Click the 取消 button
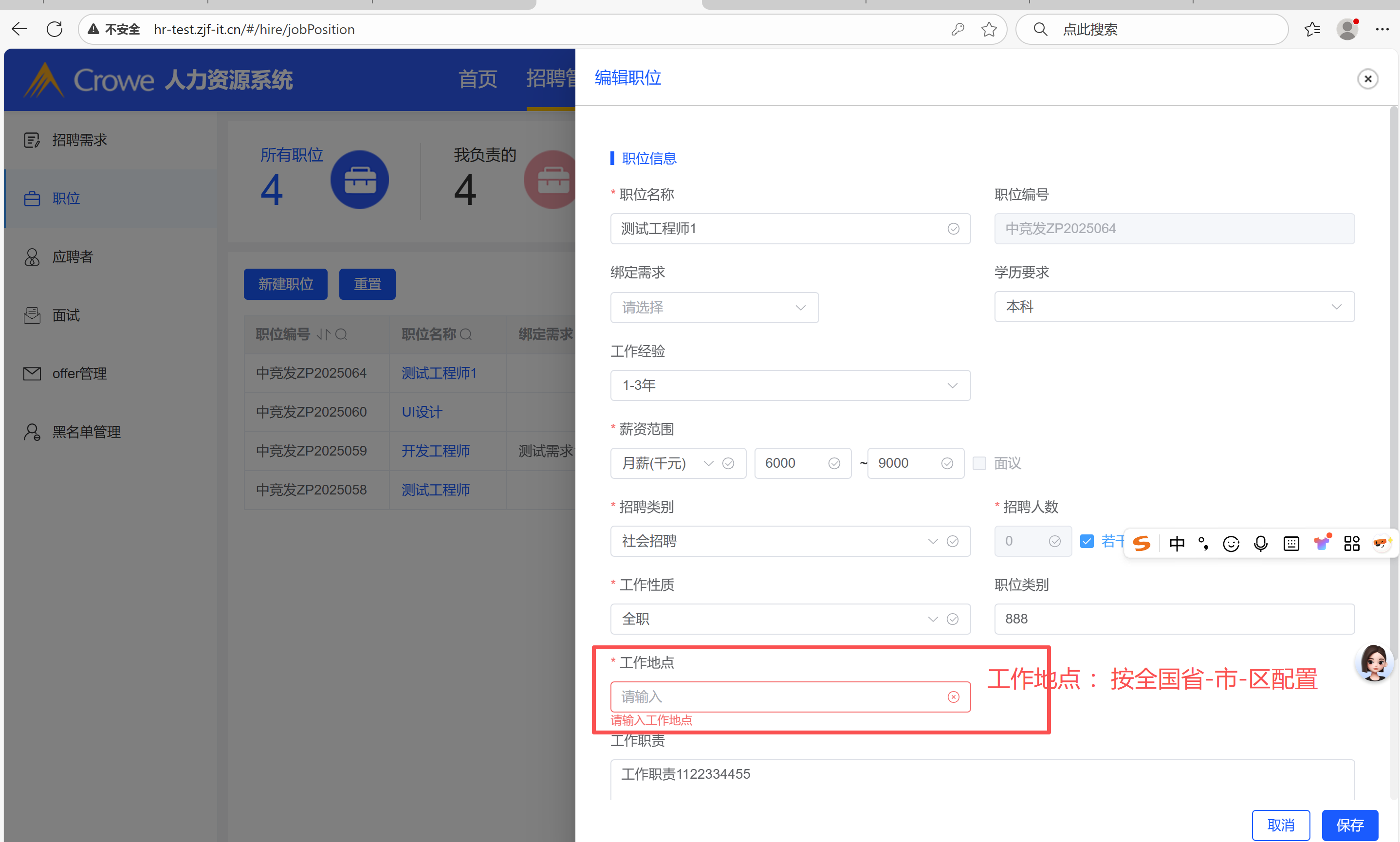This screenshot has height=842, width=1400. (1280, 824)
